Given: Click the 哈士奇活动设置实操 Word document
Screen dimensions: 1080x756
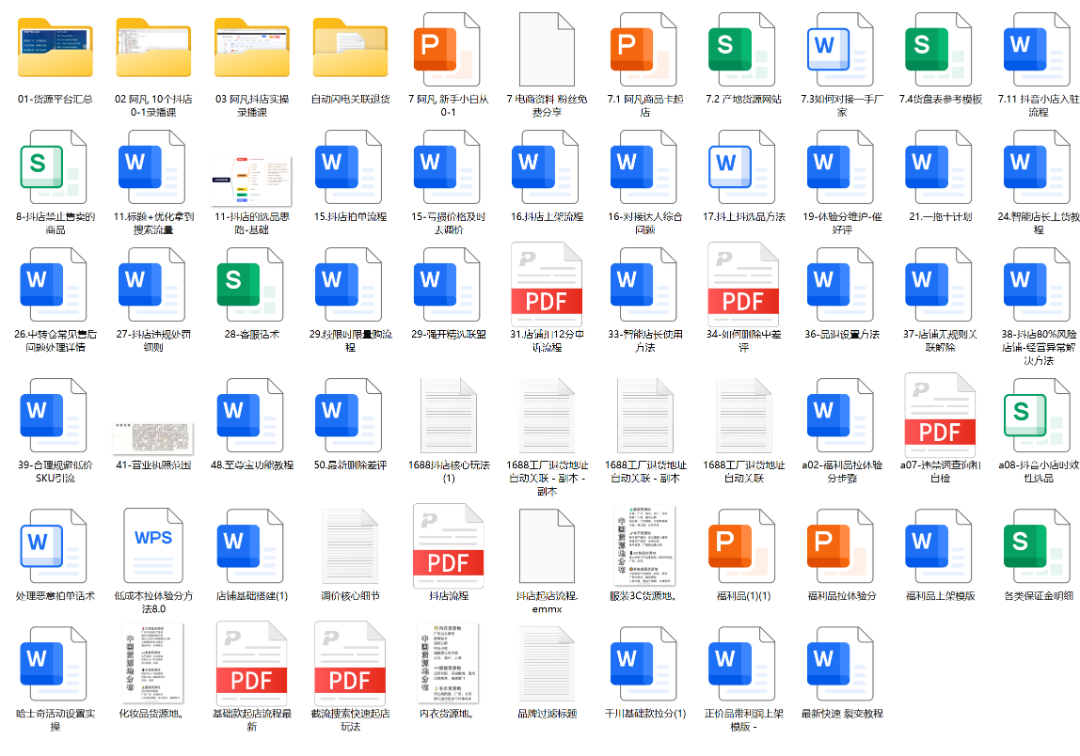Looking at the screenshot, I should (x=55, y=664).
